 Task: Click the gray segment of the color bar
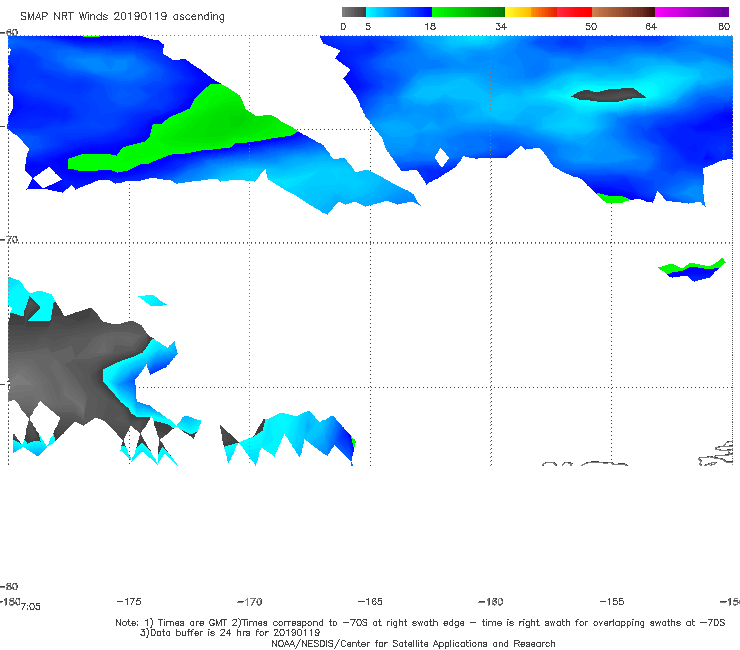(353, 12)
